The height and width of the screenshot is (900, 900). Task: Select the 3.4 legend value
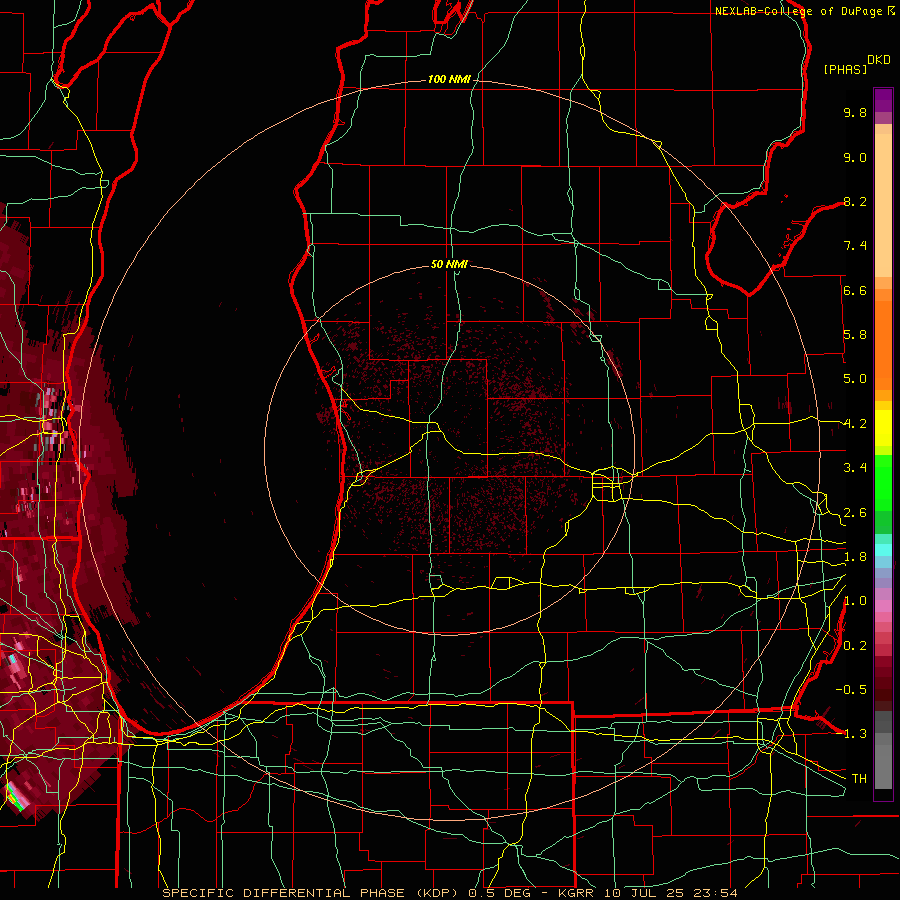tap(855, 468)
